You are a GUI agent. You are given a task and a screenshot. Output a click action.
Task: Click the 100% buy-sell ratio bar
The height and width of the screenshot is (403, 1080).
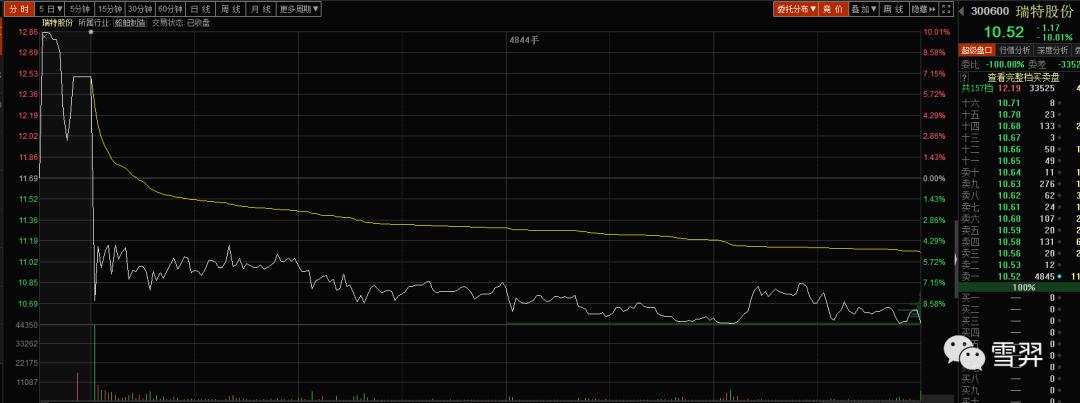1019,287
